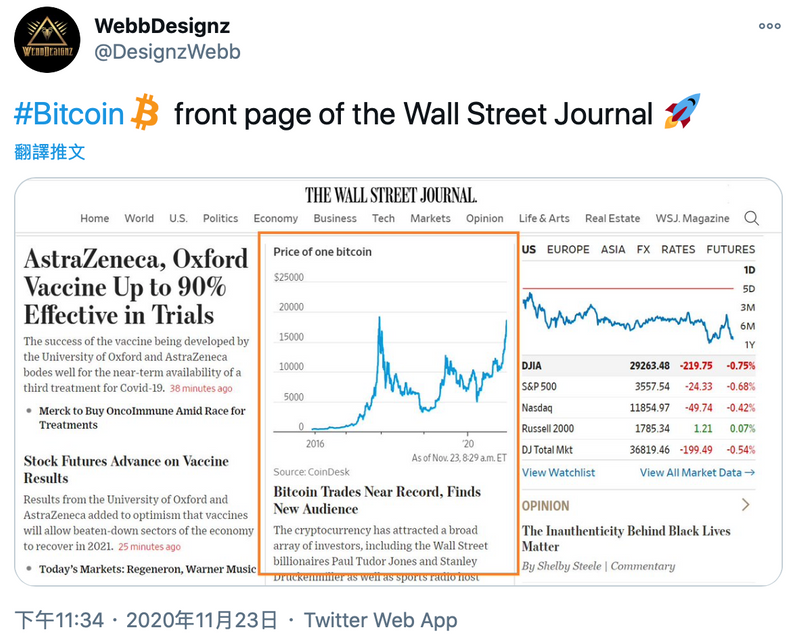This screenshot has width=800, height=639.
Task: Click the WSJ search magnifier icon
Action: [751, 218]
